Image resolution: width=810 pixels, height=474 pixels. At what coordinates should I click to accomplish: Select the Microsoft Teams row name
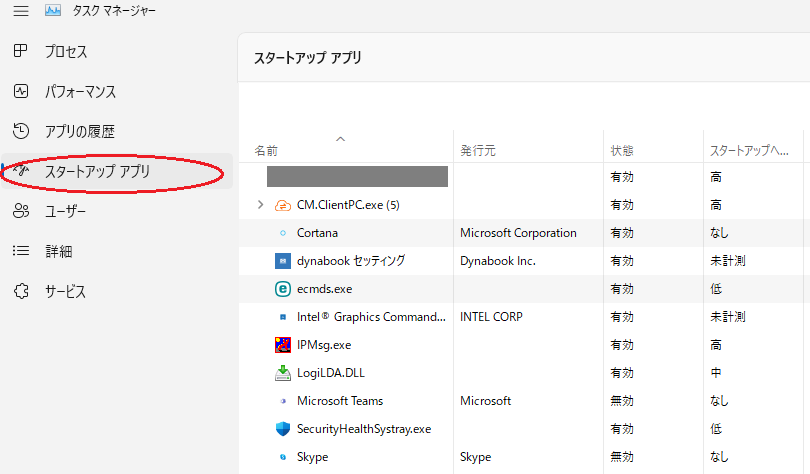tap(340, 401)
